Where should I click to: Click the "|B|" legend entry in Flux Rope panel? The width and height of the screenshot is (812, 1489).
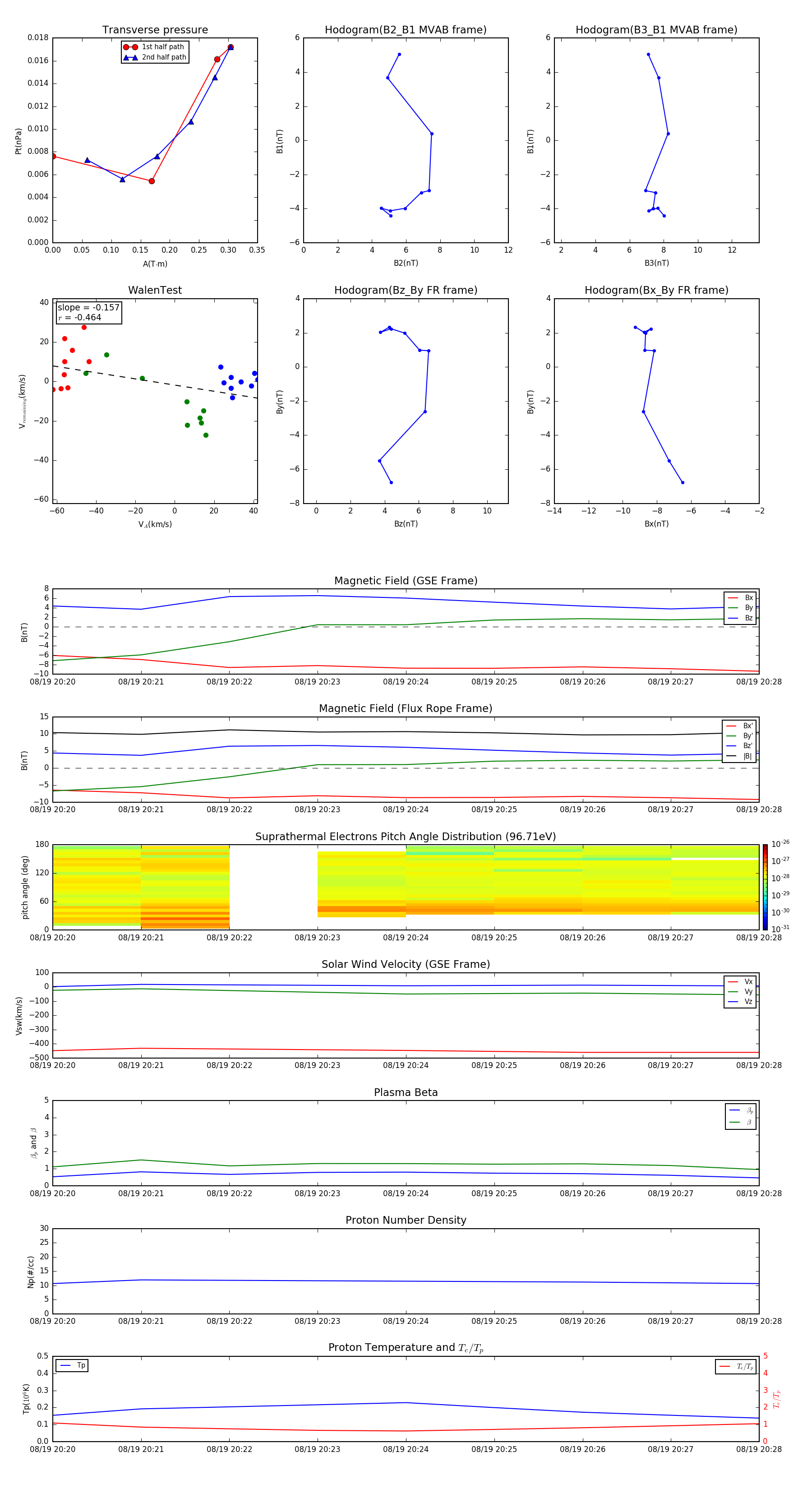point(739,756)
